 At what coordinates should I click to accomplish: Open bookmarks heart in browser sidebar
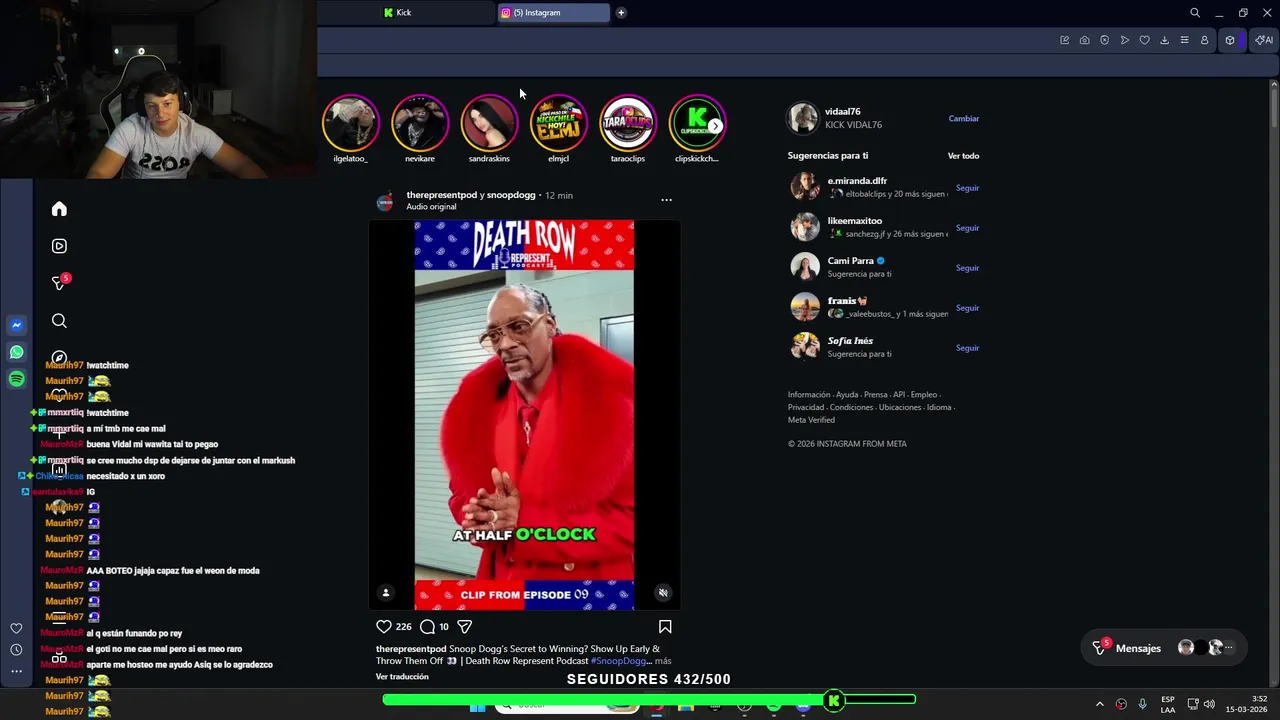[16, 628]
